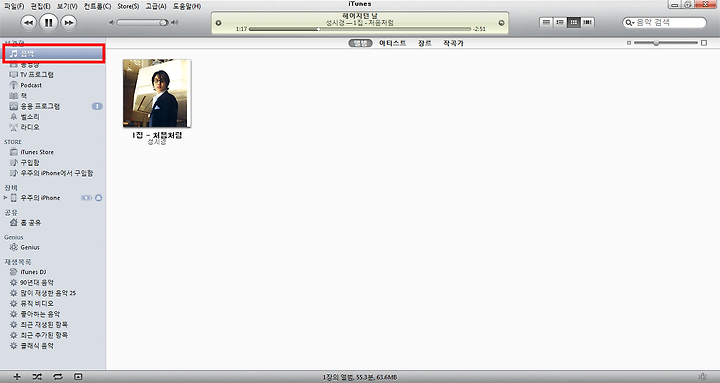Open the 라디오 radio section
Screen dimensions: 720x383
click(54, 127)
